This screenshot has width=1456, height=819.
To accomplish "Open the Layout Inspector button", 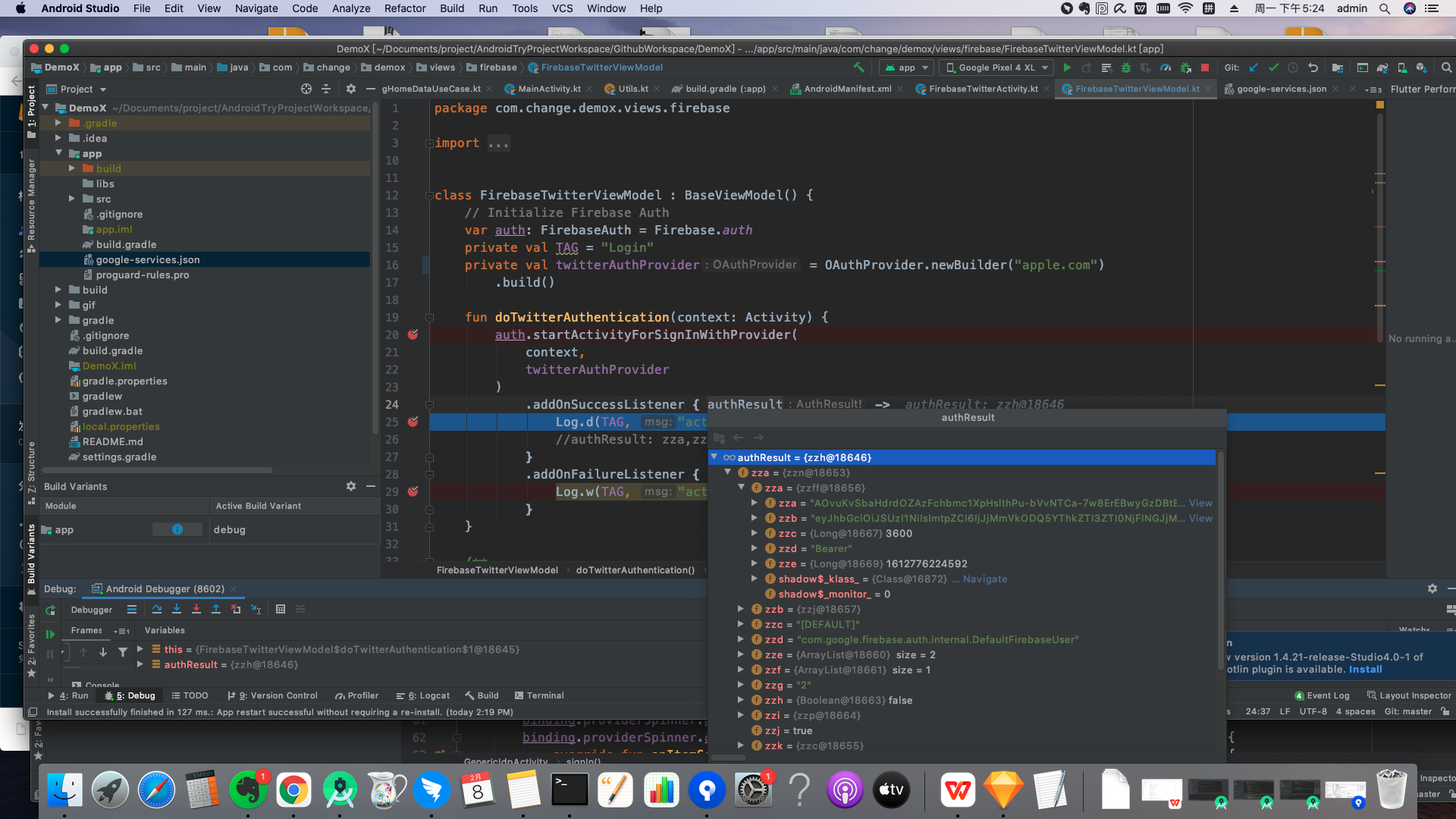I will point(1409,695).
